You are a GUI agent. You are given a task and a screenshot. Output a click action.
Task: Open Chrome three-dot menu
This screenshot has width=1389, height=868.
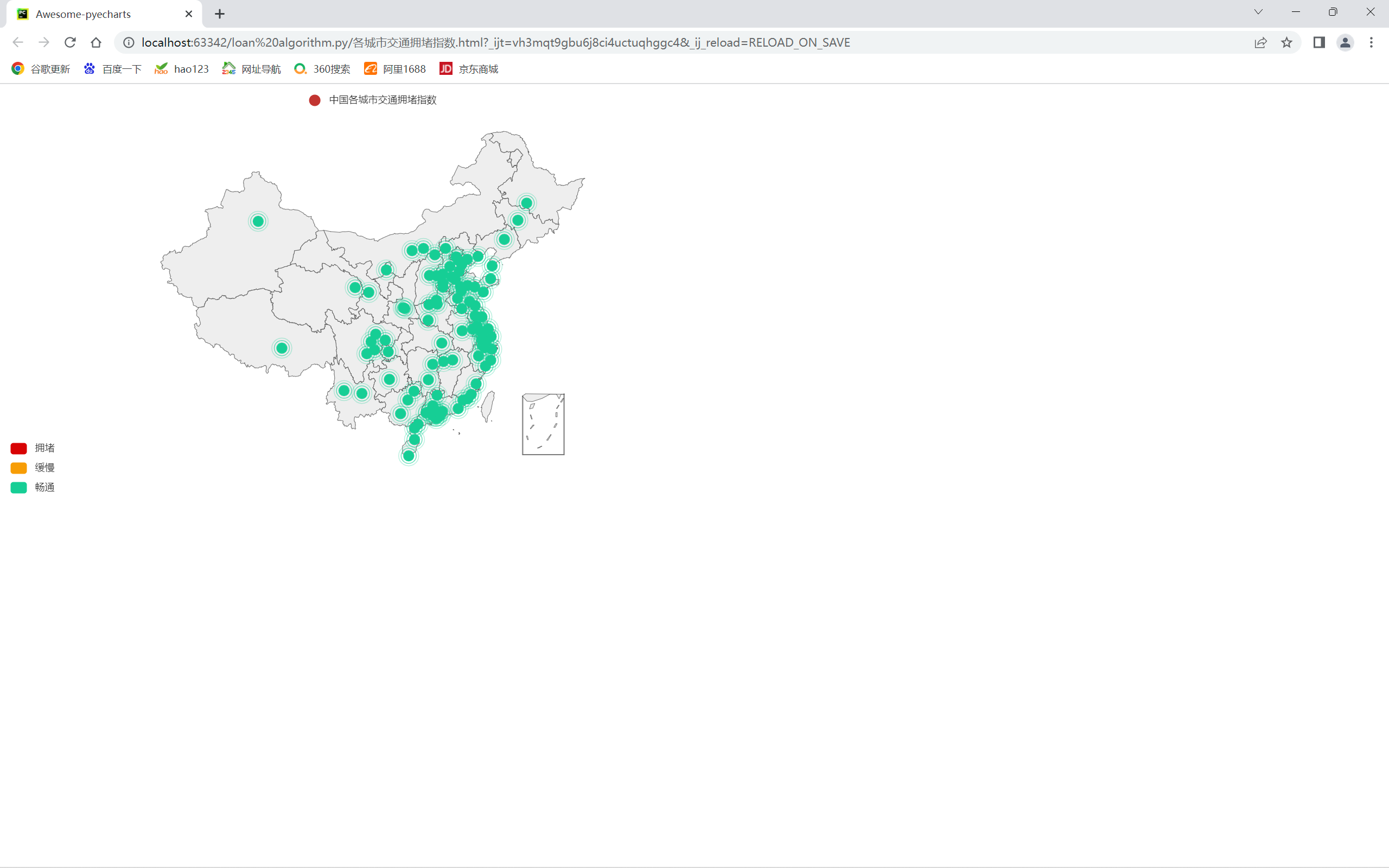[1371, 42]
